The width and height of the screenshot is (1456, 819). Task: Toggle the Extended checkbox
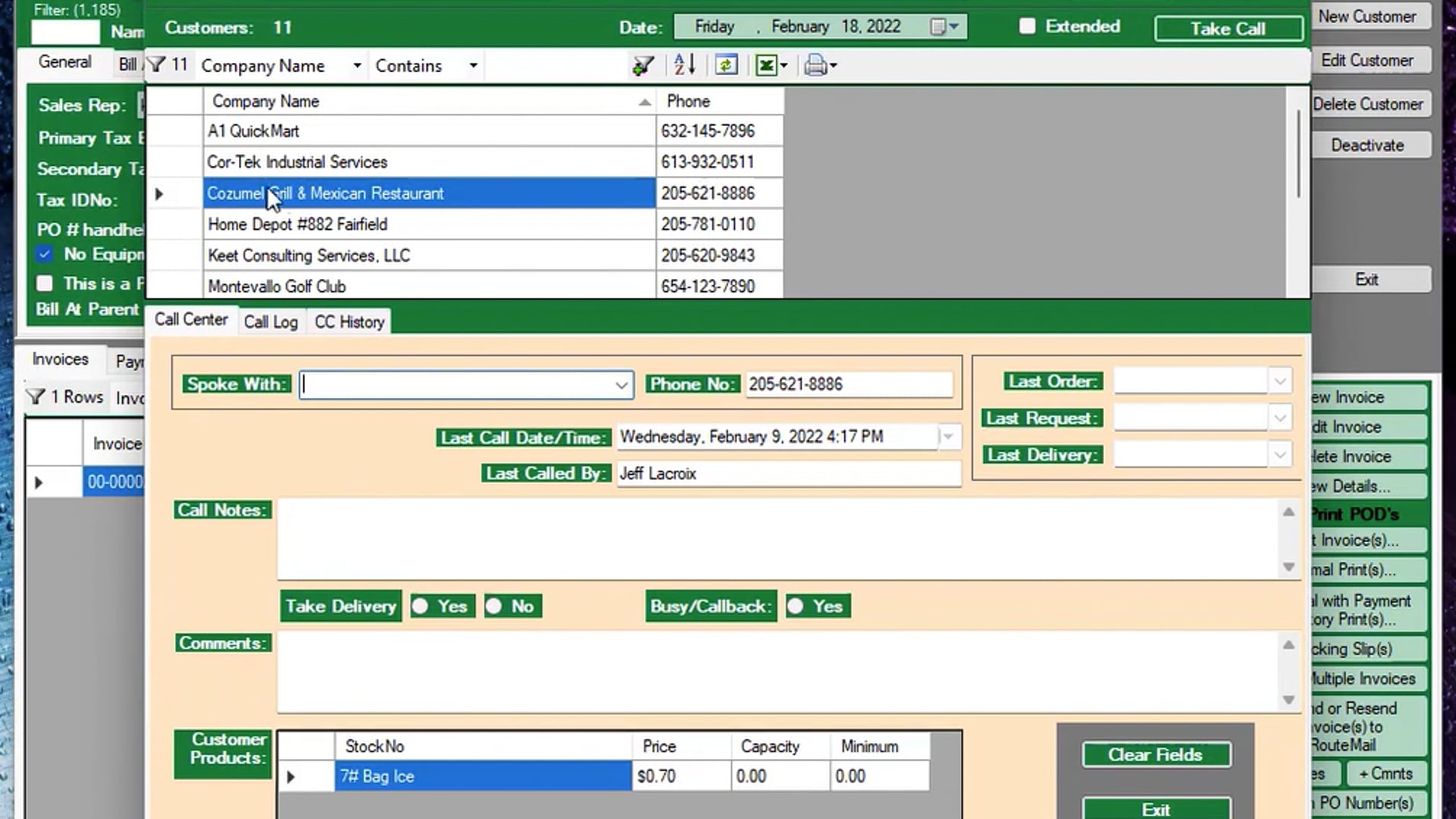tap(1028, 26)
